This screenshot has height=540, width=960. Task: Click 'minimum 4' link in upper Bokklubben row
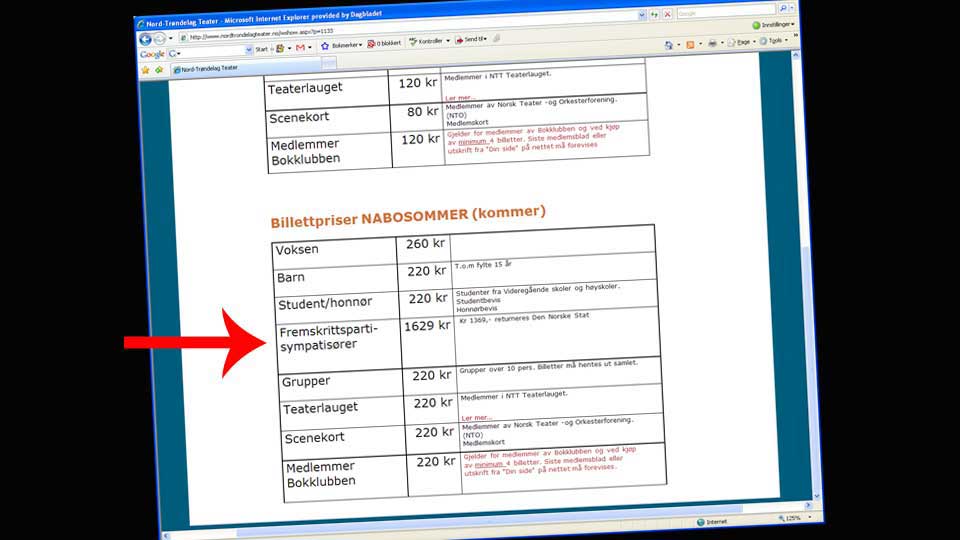476,141
